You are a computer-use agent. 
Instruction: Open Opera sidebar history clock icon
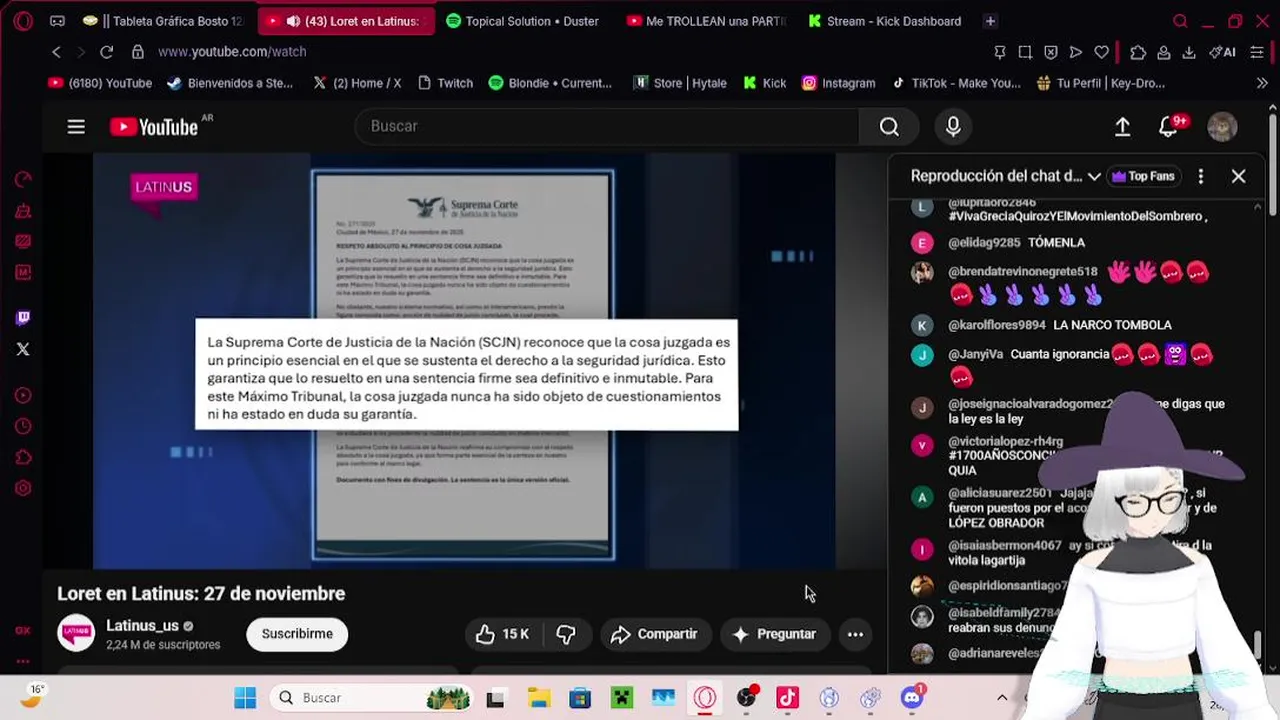23,426
